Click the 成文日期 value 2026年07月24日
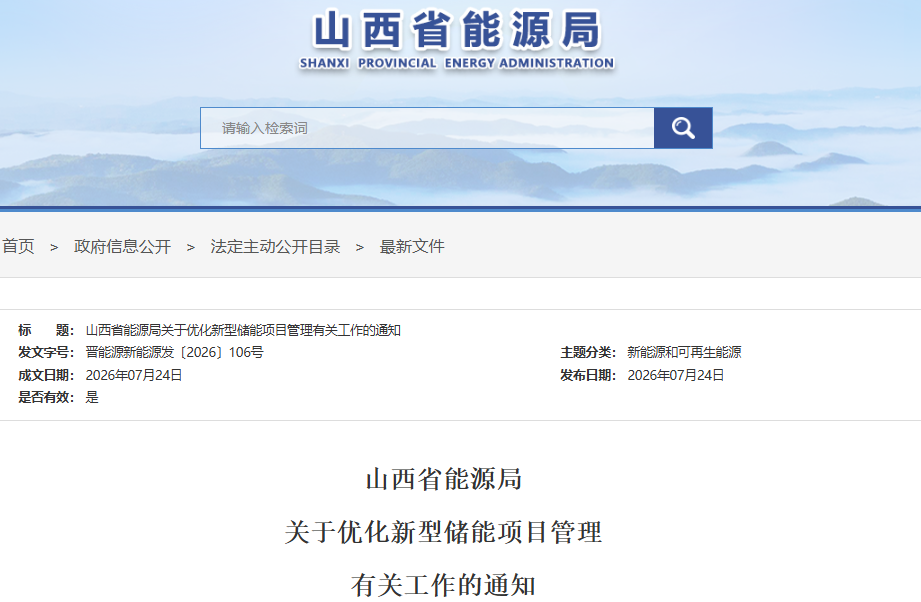This screenshot has height=602, width=921. pos(134,375)
